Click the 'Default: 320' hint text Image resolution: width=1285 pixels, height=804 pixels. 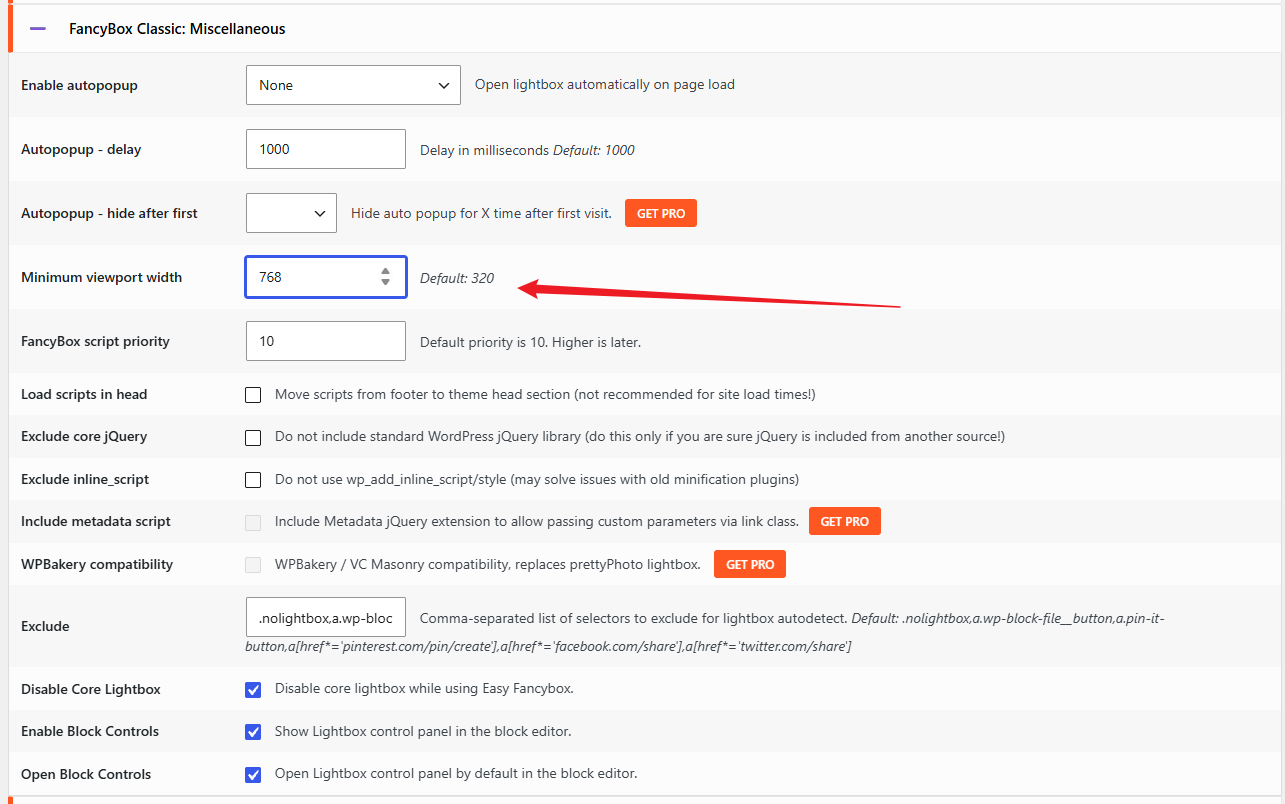point(457,278)
